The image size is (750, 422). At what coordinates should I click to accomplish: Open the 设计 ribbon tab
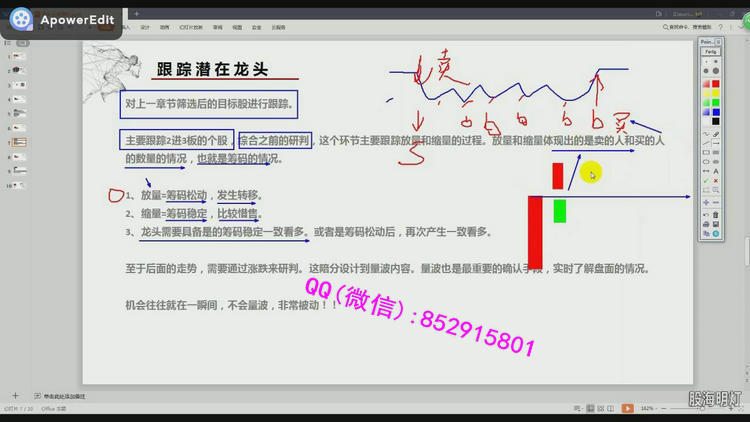[x=145, y=27]
